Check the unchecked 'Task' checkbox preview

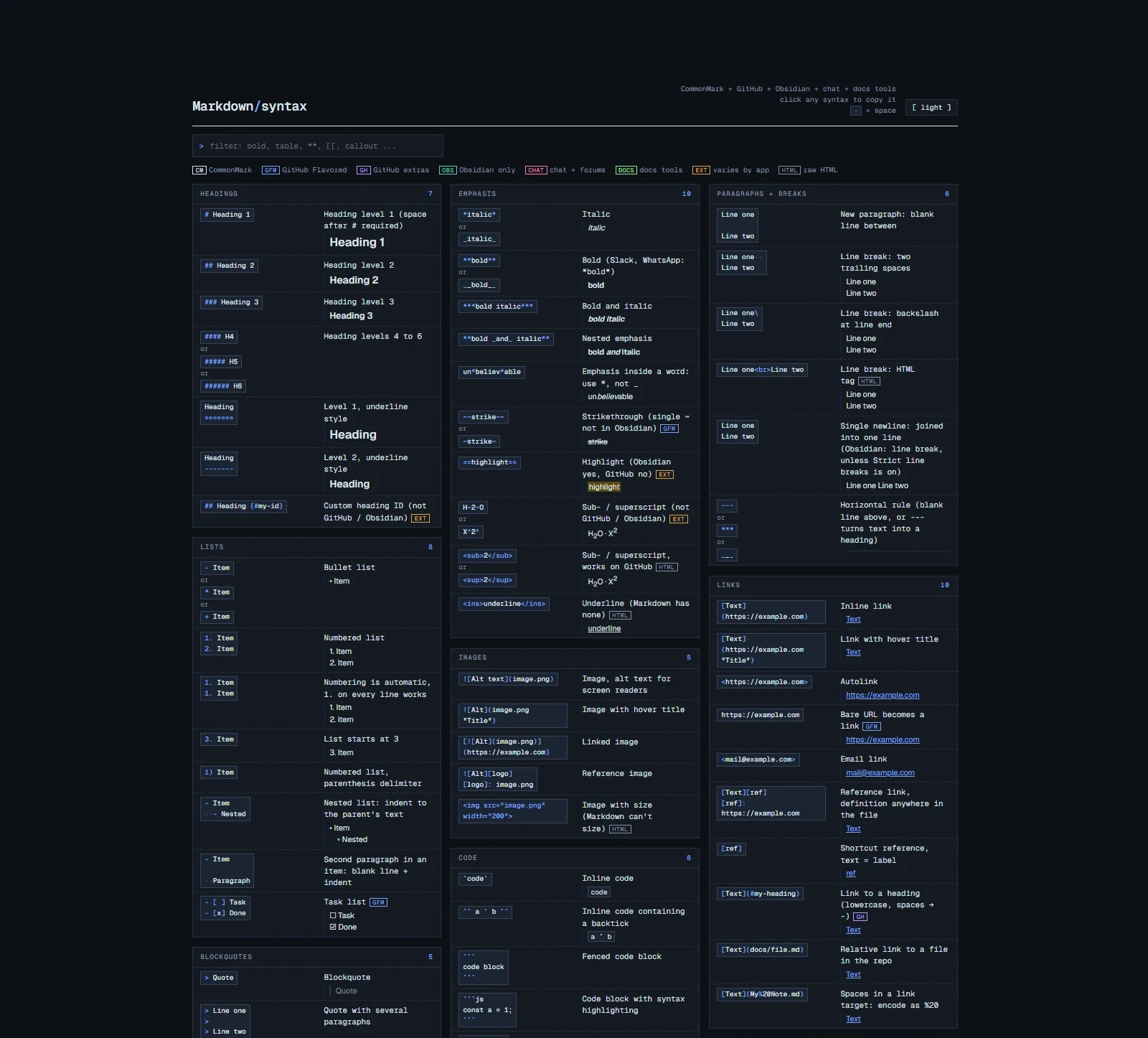tap(333, 916)
